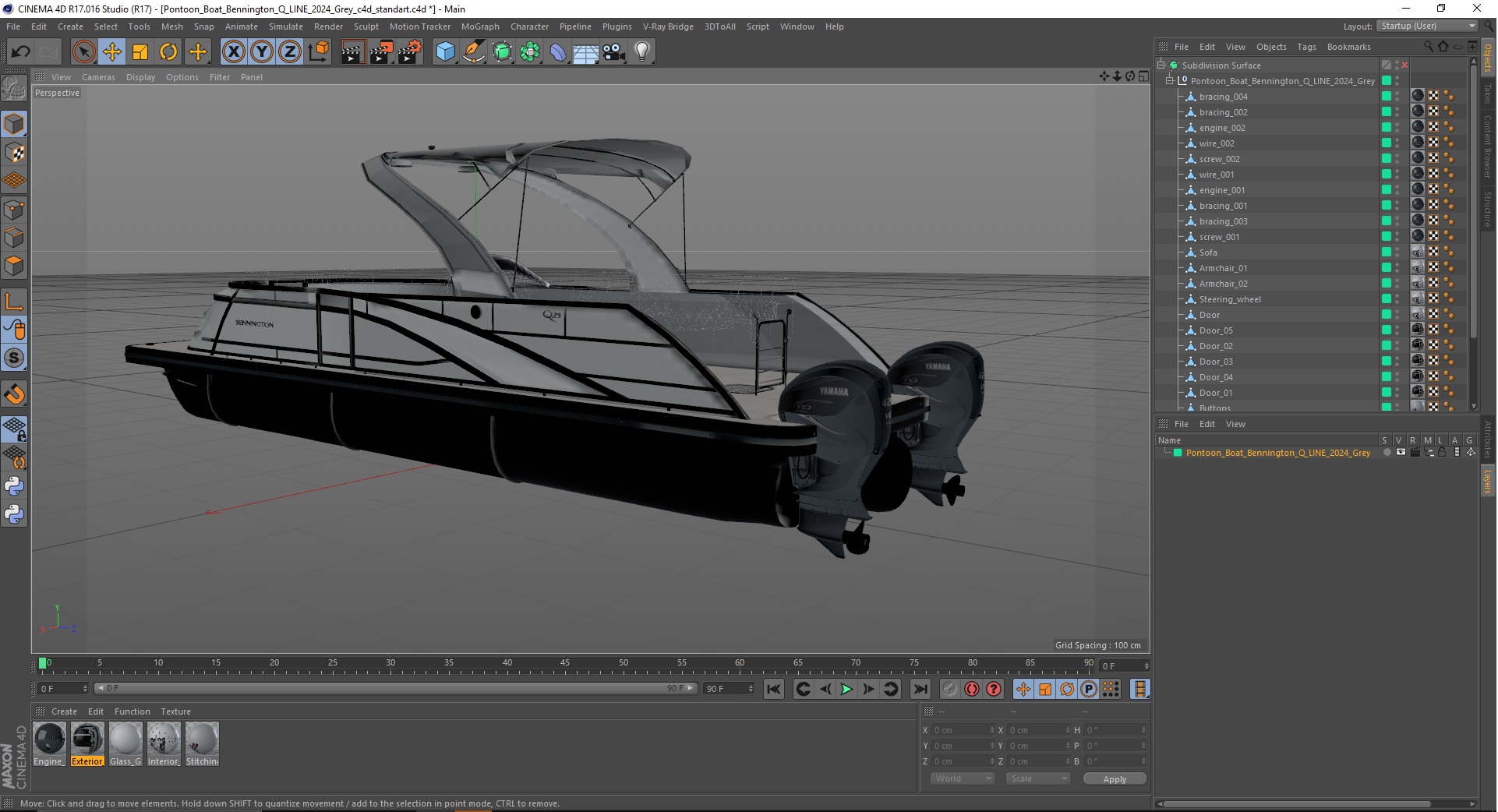The width and height of the screenshot is (1498, 812).
Task: Toggle Z-axis lock
Action: pyautogui.click(x=290, y=52)
